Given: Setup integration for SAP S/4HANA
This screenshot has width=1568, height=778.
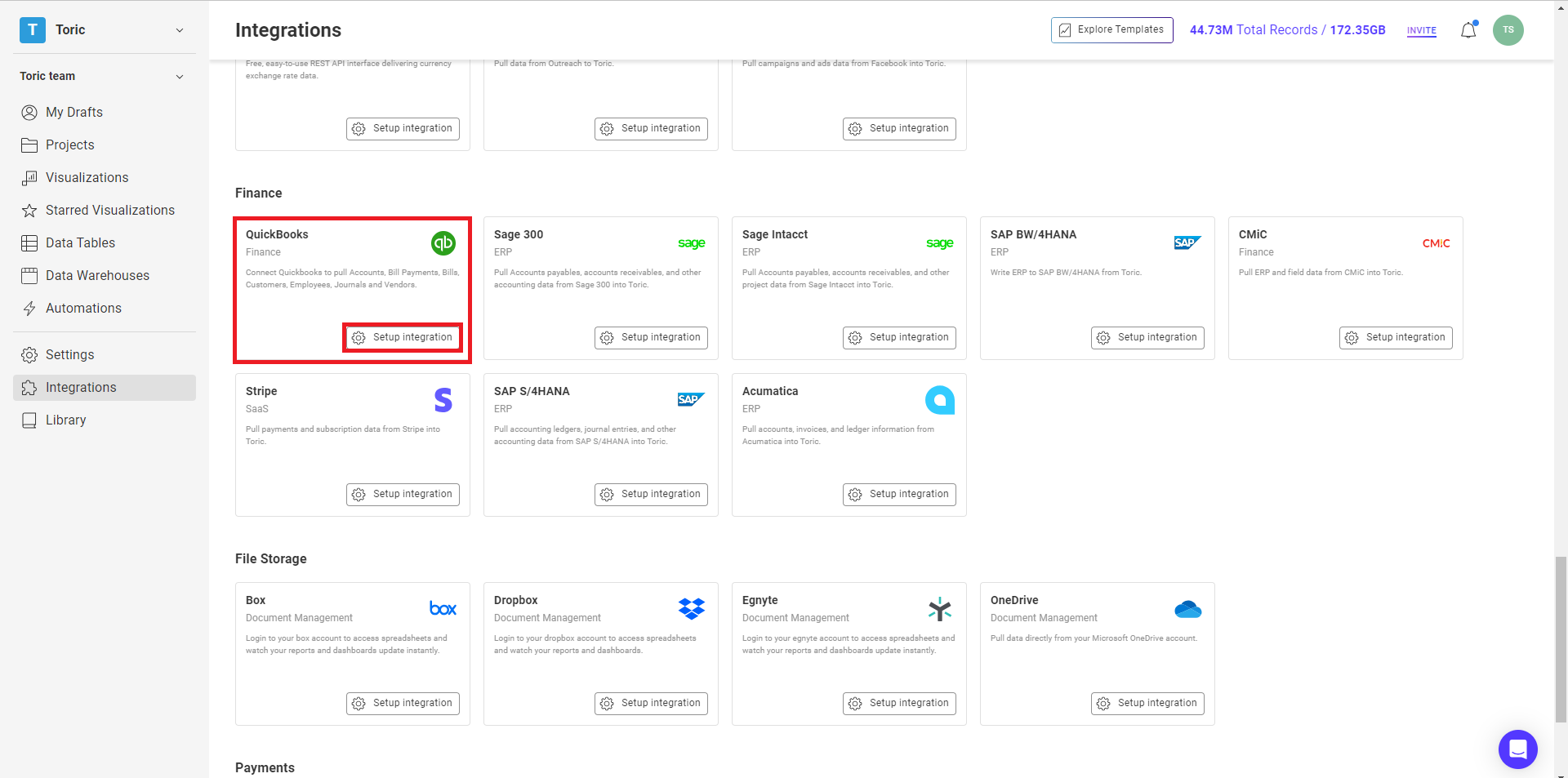Looking at the screenshot, I should tap(651, 495).
